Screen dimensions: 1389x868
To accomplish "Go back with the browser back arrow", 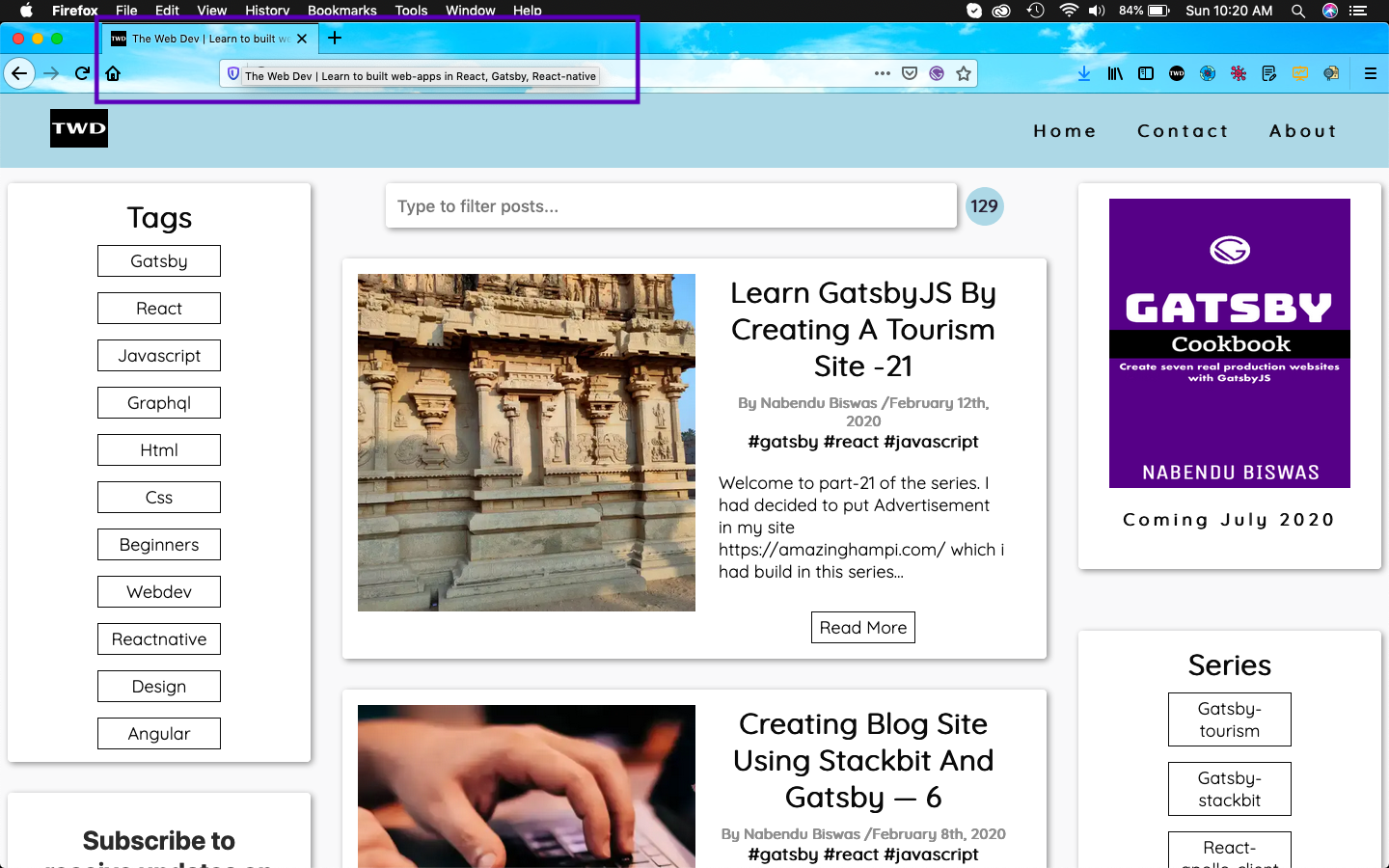I will pyautogui.click(x=19, y=73).
